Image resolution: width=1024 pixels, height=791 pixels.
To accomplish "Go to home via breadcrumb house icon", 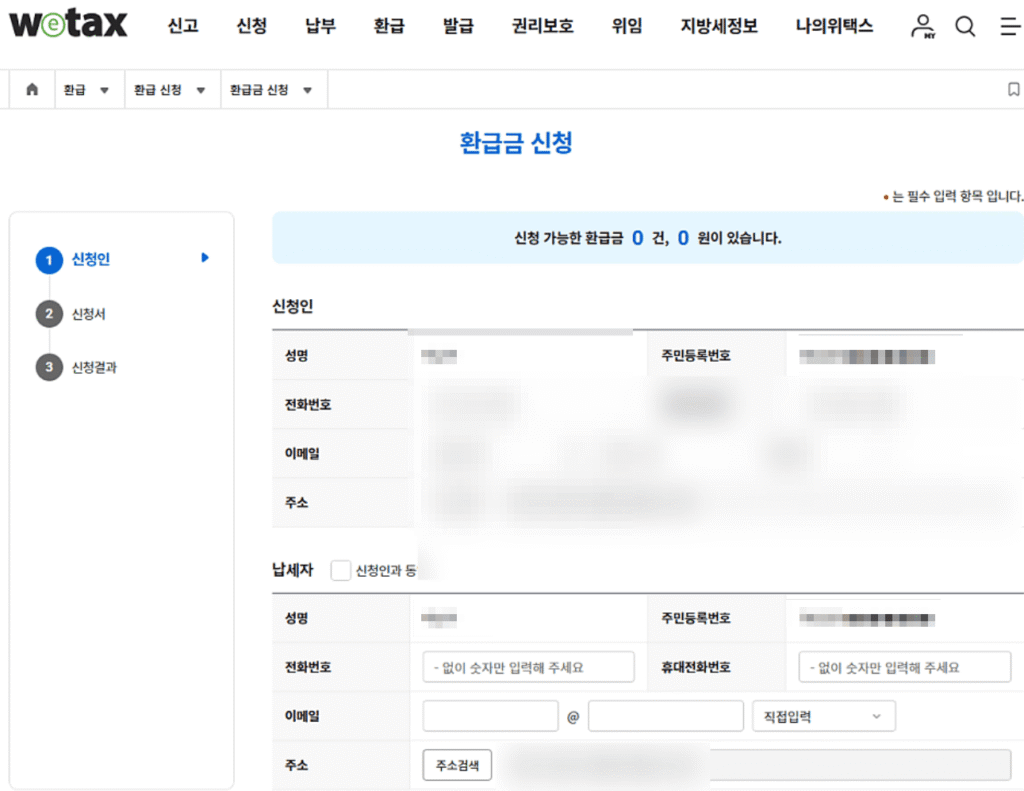I will [x=32, y=90].
